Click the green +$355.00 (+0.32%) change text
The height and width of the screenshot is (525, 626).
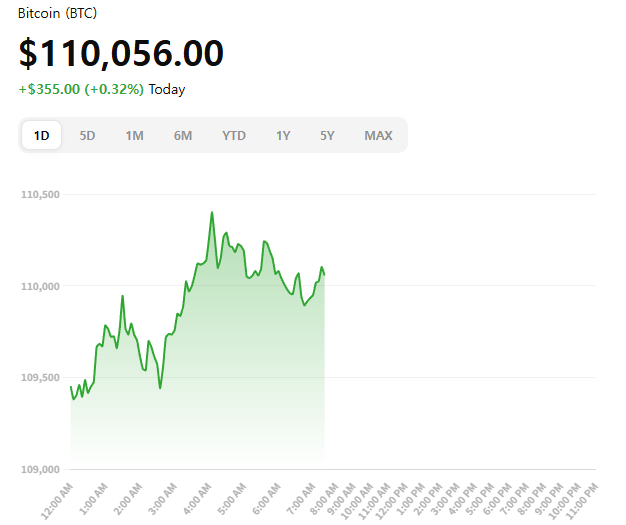pos(81,89)
